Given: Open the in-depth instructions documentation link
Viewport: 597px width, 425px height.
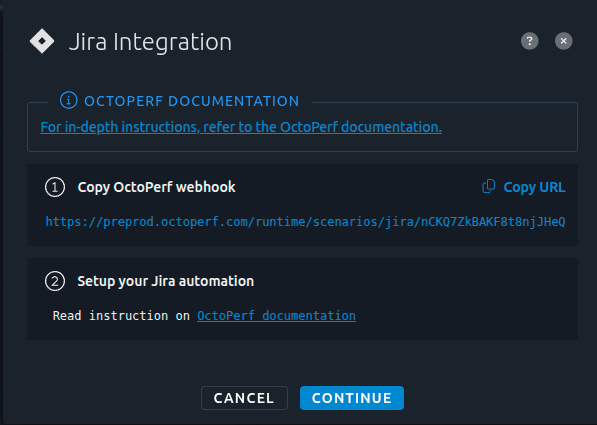Looking at the screenshot, I should (241, 127).
